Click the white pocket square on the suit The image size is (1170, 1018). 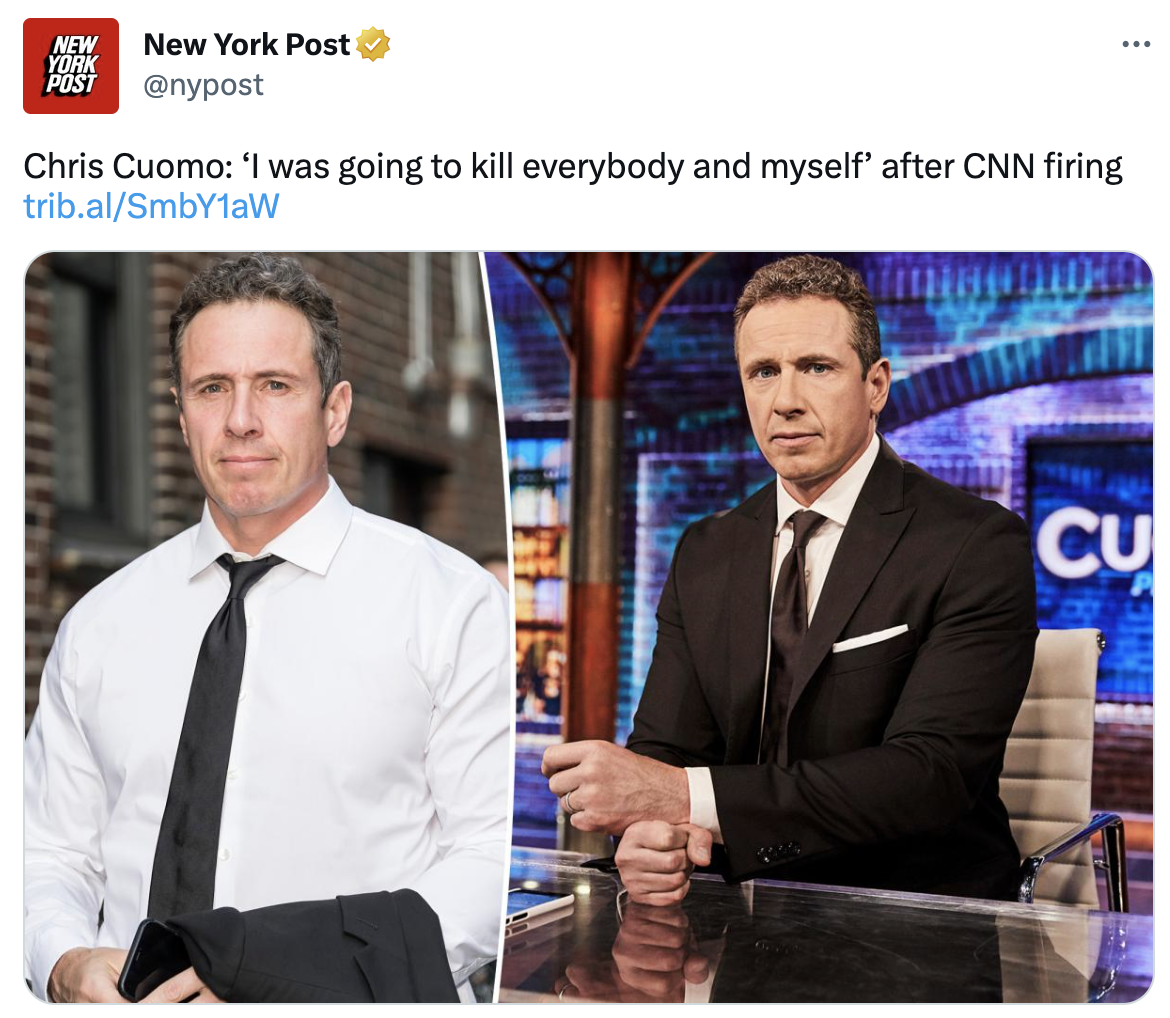pos(869,638)
